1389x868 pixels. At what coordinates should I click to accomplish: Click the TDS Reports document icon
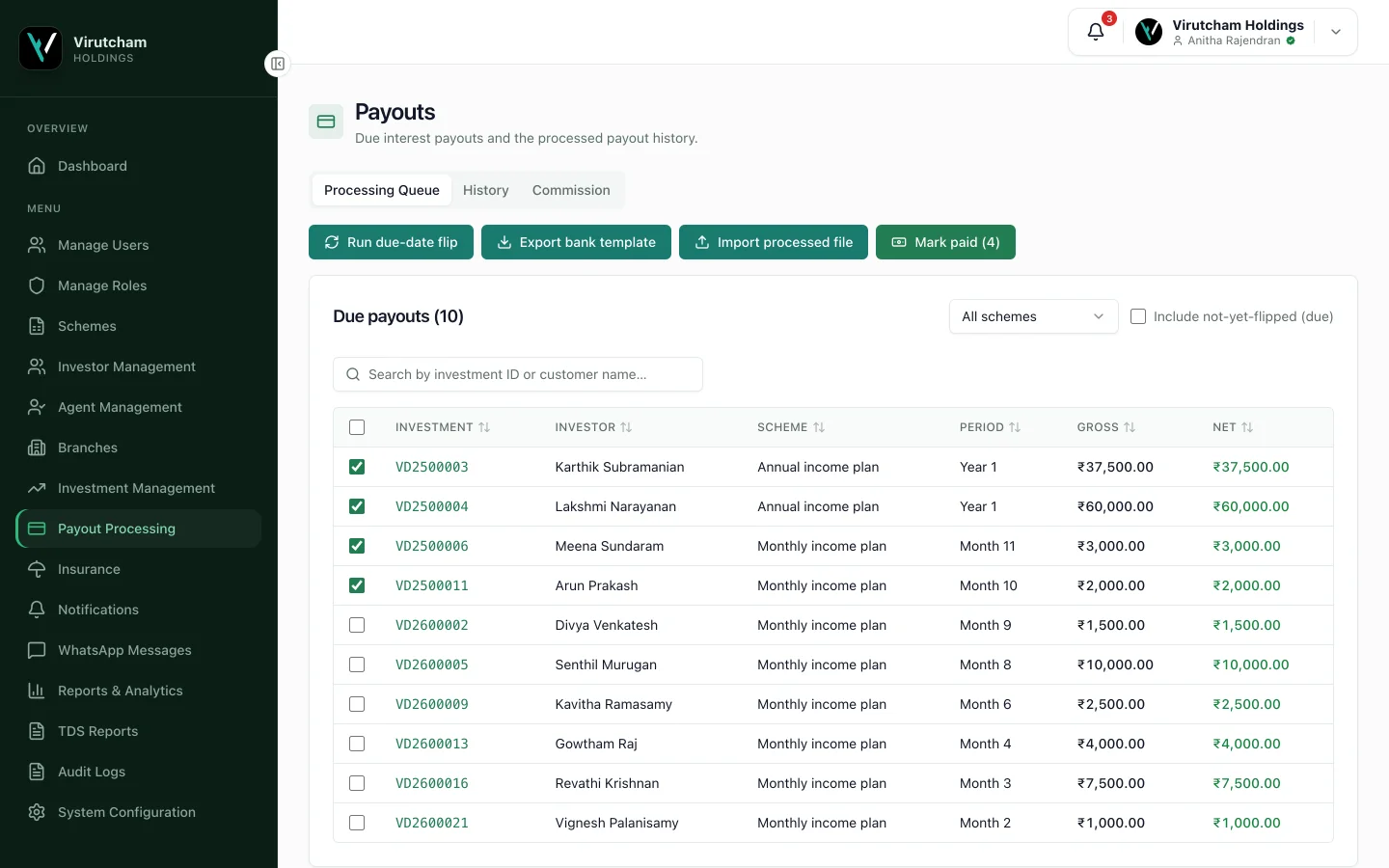pos(37,731)
